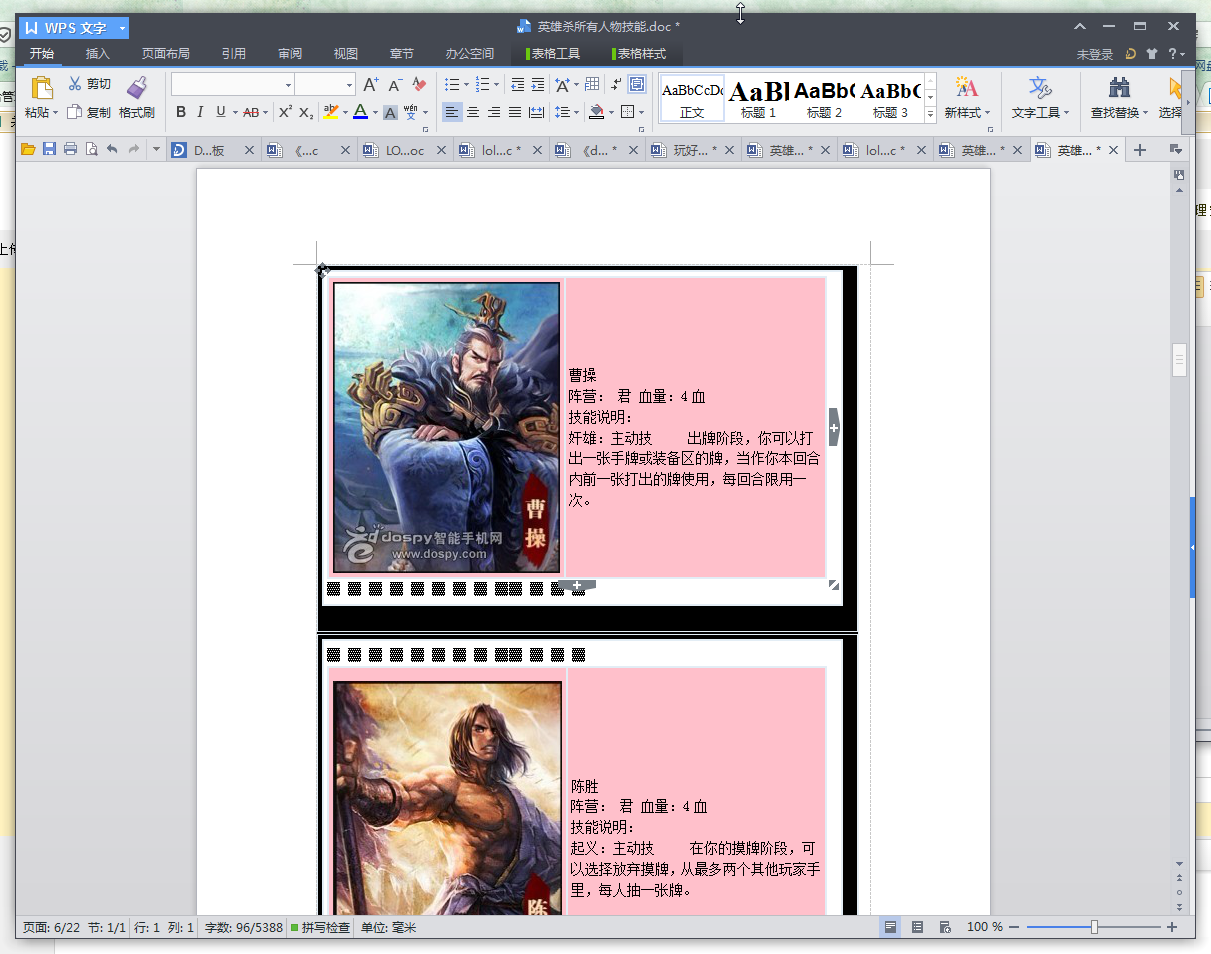Screen dimensions: 1211x954
Task: Toggle superscript X² formatting
Action: (285, 112)
